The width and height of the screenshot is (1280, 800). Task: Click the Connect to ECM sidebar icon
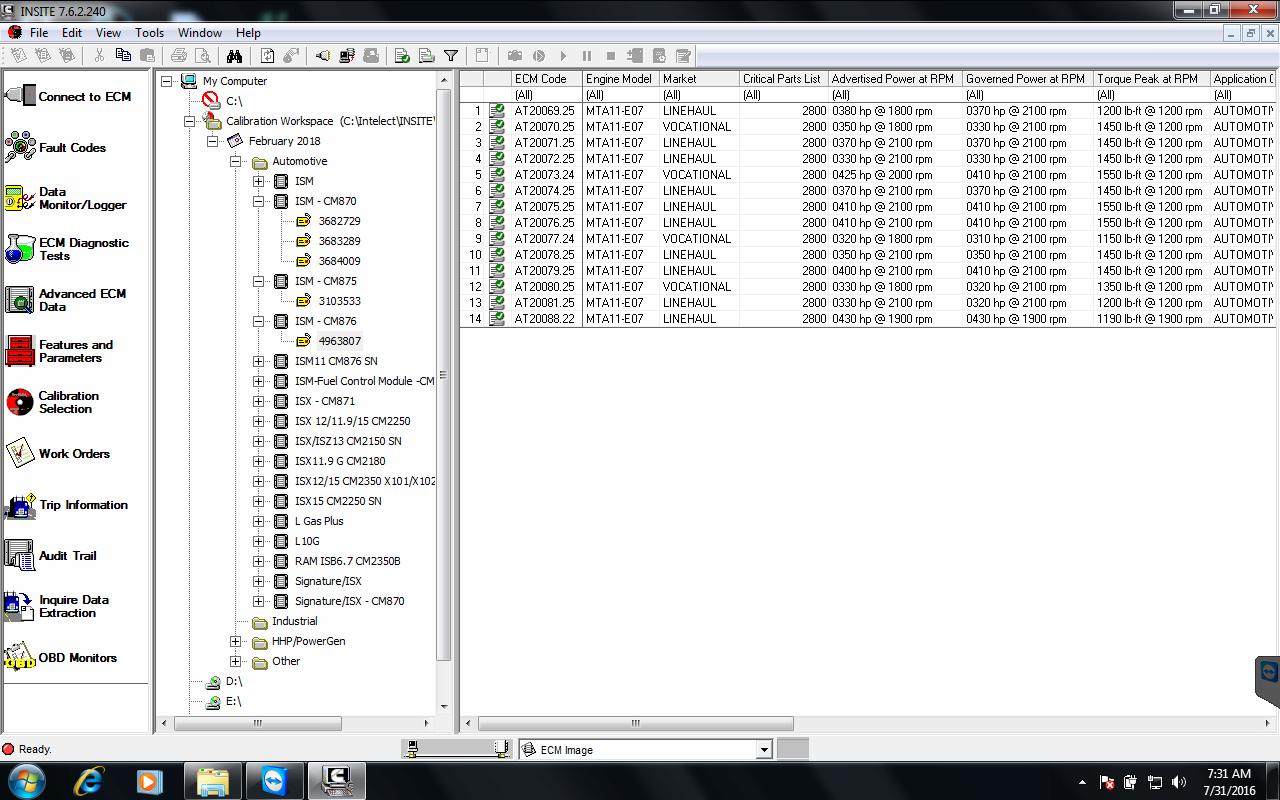click(x=21, y=96)
